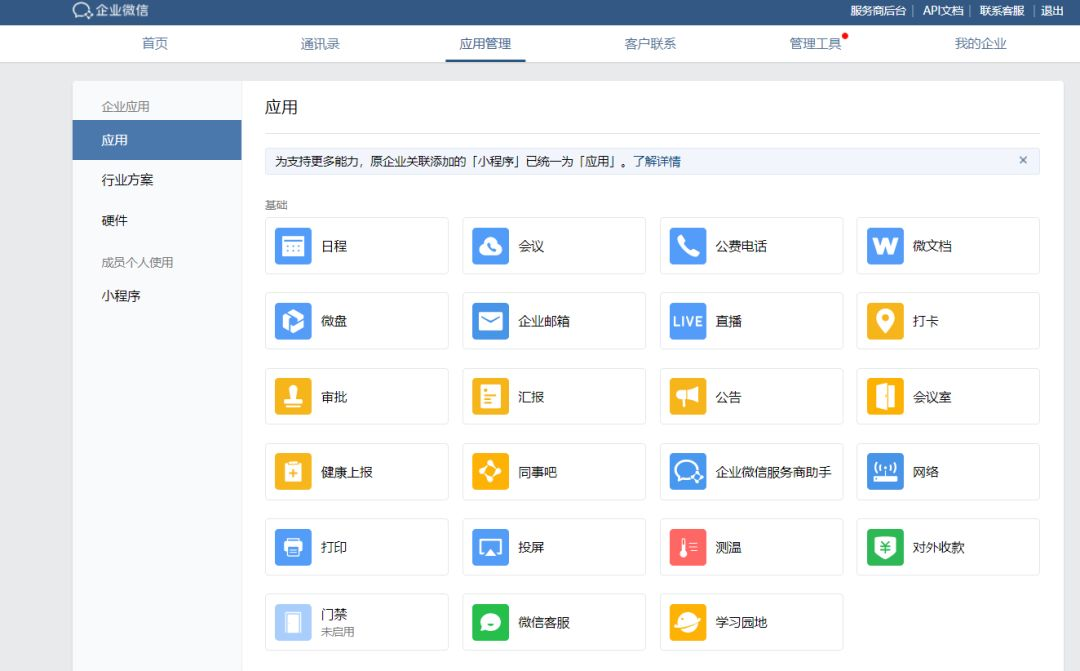The image size is (1080, 671).
Task: Select the 微信客服 chat bubble icon
Action: tap(491, 622)
